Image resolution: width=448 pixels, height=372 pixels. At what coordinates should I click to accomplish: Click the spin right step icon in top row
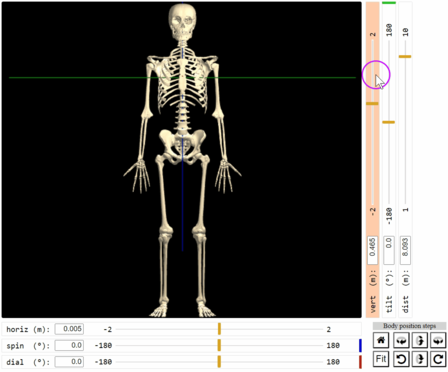coord(438,341)
